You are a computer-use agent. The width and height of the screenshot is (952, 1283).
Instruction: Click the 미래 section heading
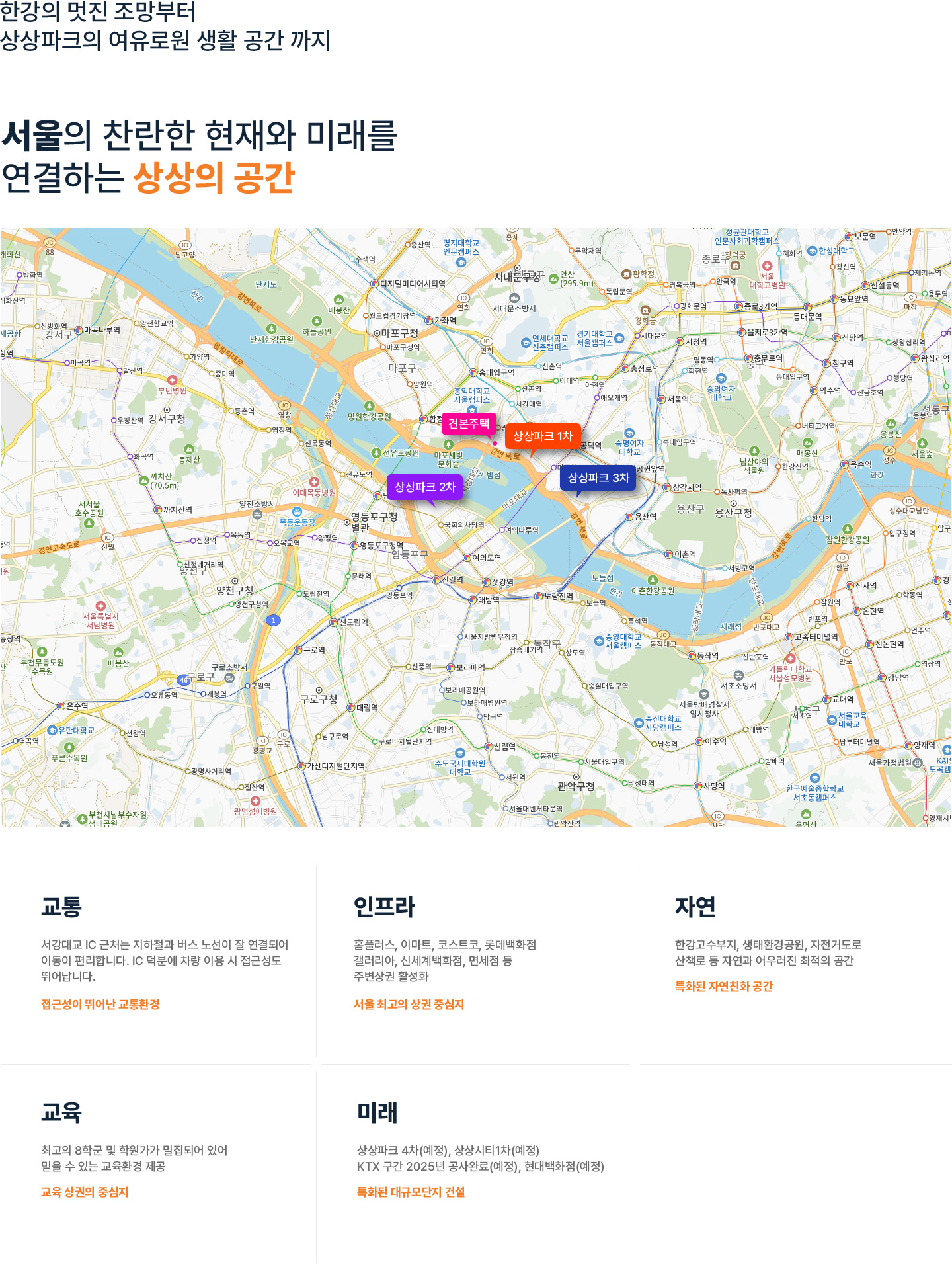point(377,1112)
